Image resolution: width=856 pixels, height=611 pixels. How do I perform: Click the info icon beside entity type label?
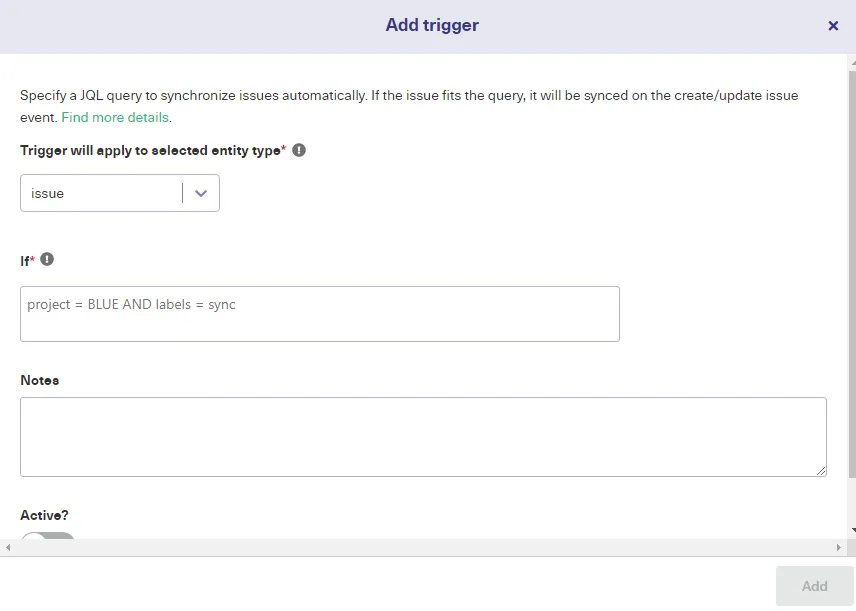tap(299, 150)
